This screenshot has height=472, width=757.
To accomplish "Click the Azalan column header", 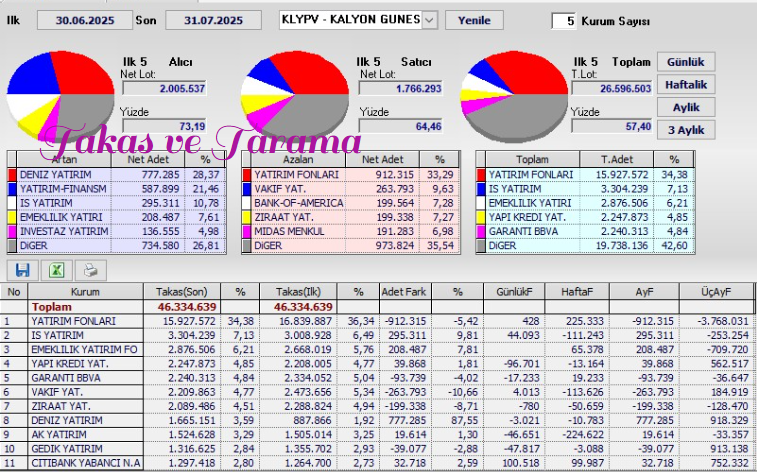I will (x=298, y=159).
